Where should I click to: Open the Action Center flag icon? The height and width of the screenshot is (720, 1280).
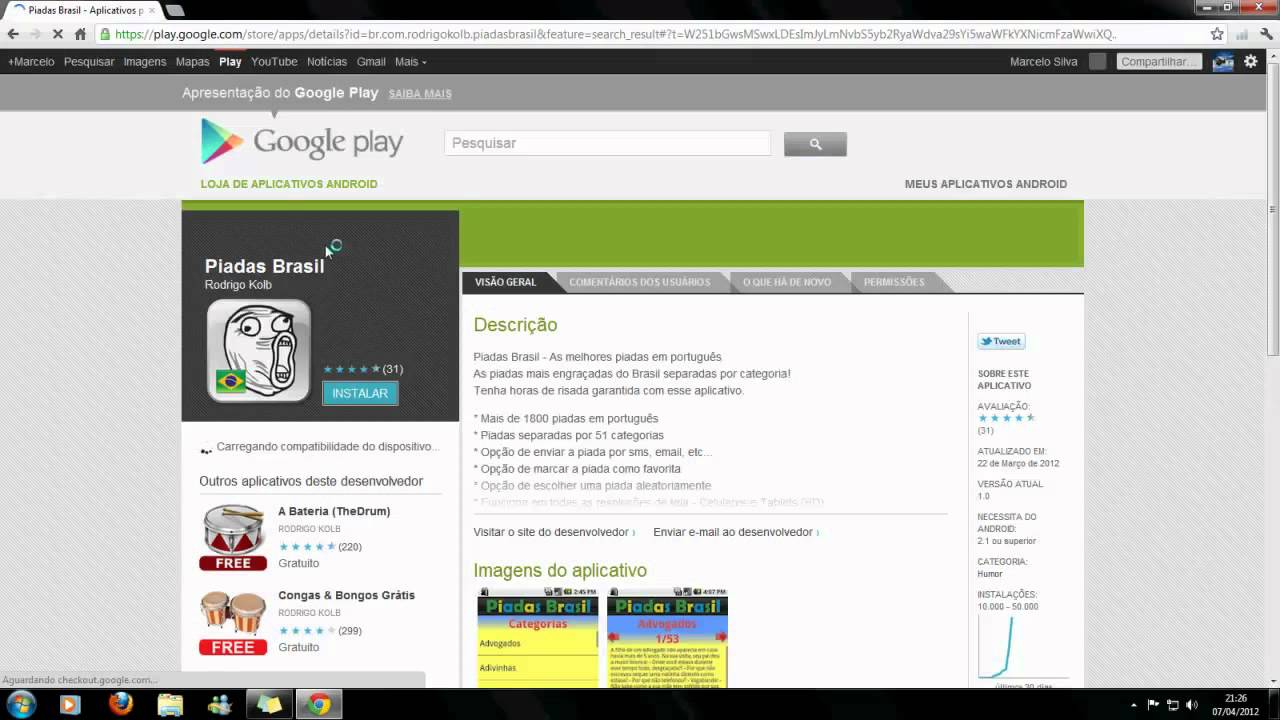(x=1154, y=705)
